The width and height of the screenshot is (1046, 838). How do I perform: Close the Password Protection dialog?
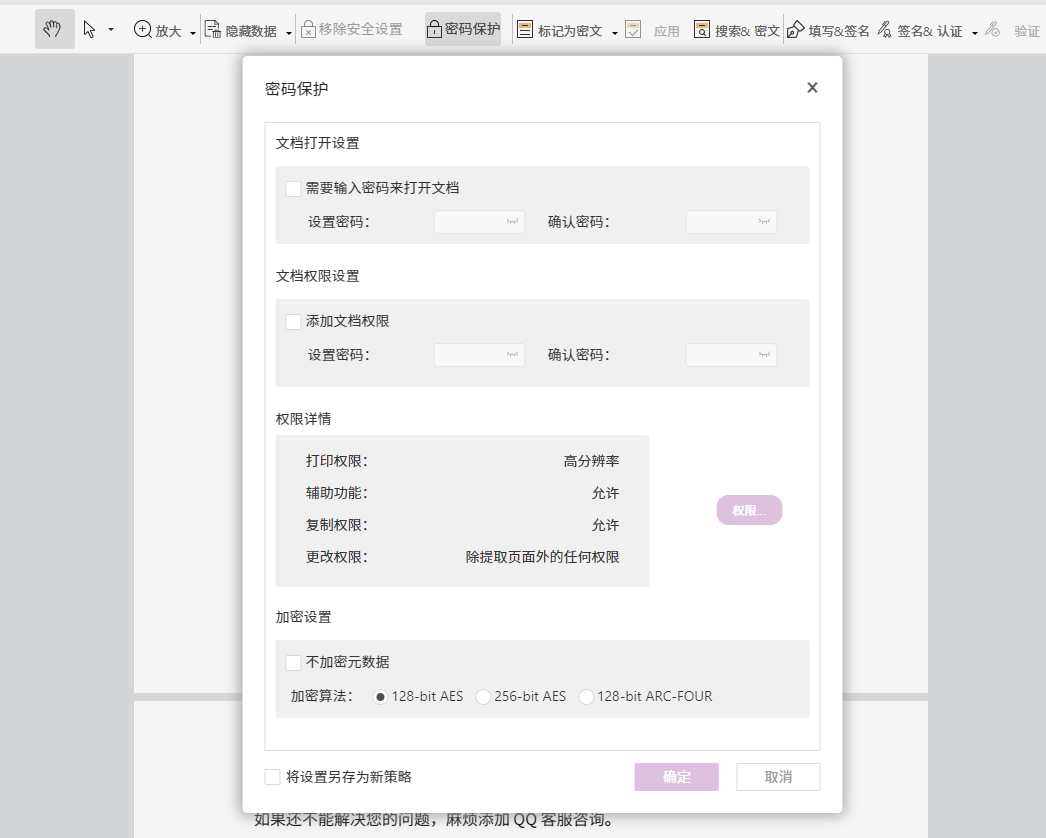click(812, 88)
